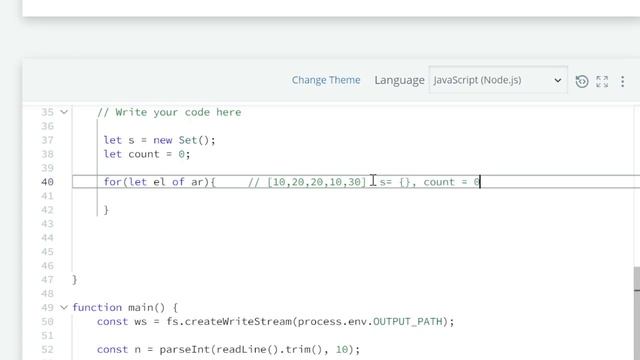Click on 'function main() {' text
The width and height of the screenshot is (640, 360).
point(125,307)
